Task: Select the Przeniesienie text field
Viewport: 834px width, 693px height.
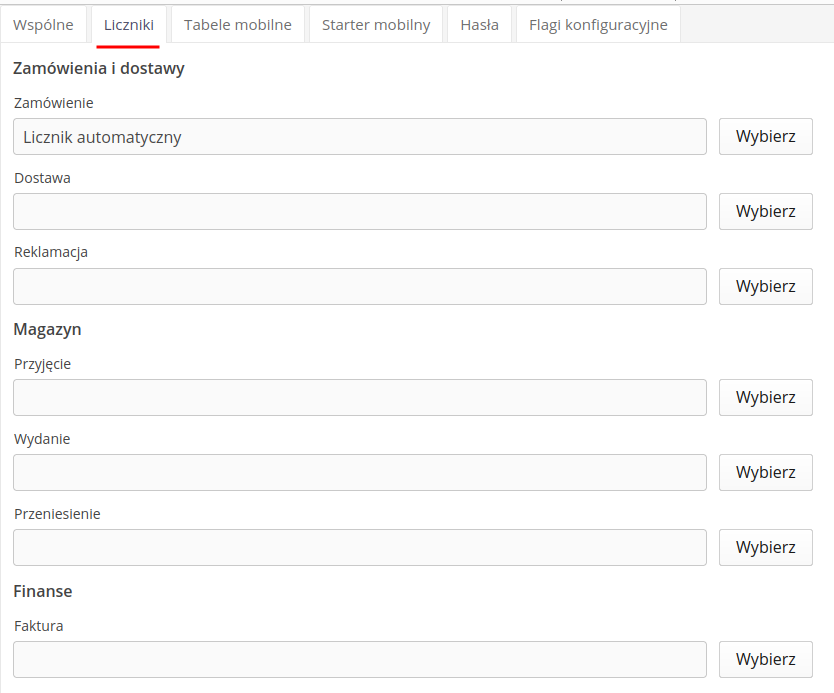Action: pyautogui.click(x=360, y=547)
